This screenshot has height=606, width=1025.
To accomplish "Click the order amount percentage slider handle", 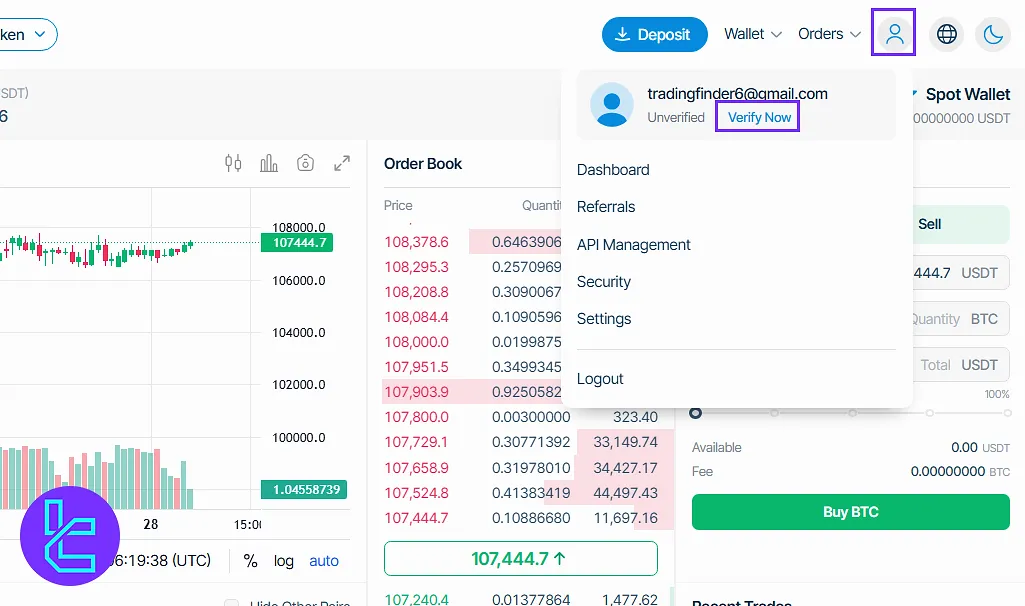I will (696, 413).
